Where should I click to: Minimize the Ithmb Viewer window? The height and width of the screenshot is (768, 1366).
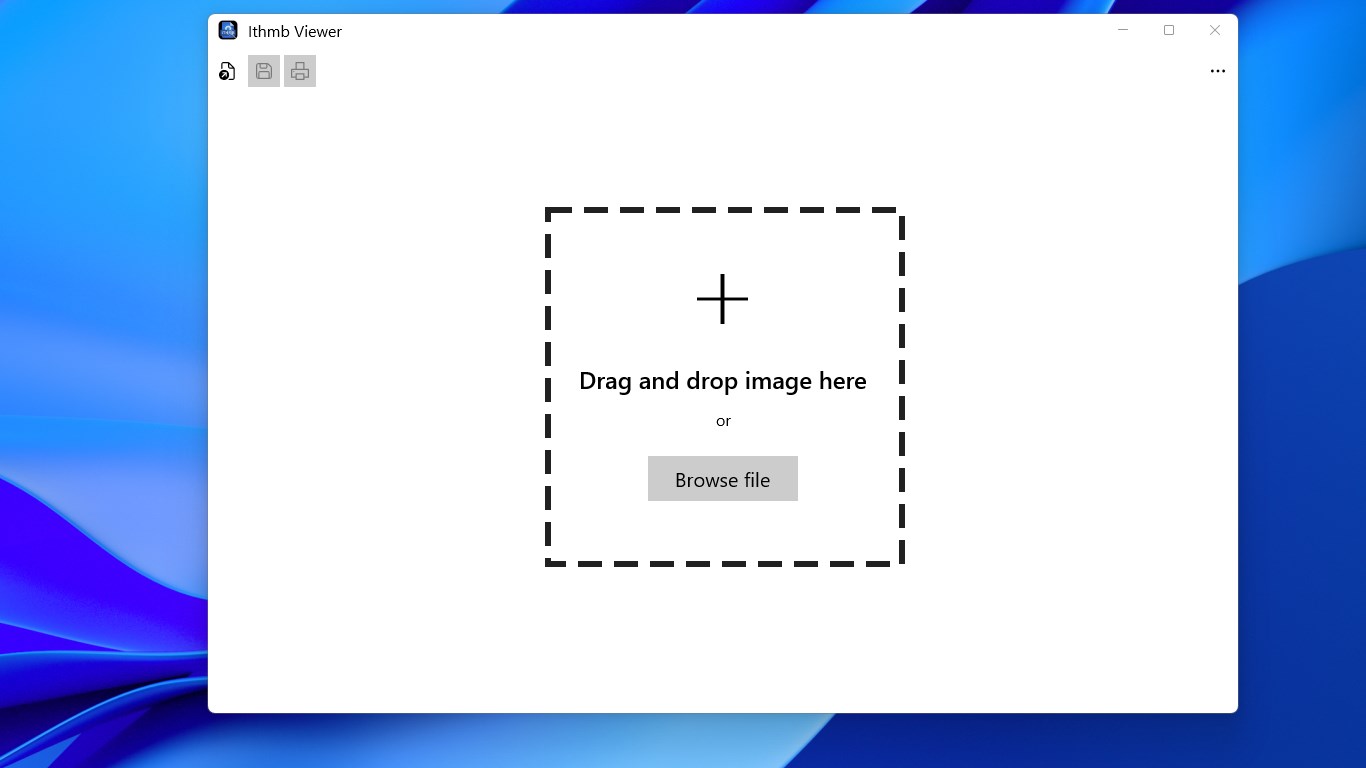(1122, 30)
